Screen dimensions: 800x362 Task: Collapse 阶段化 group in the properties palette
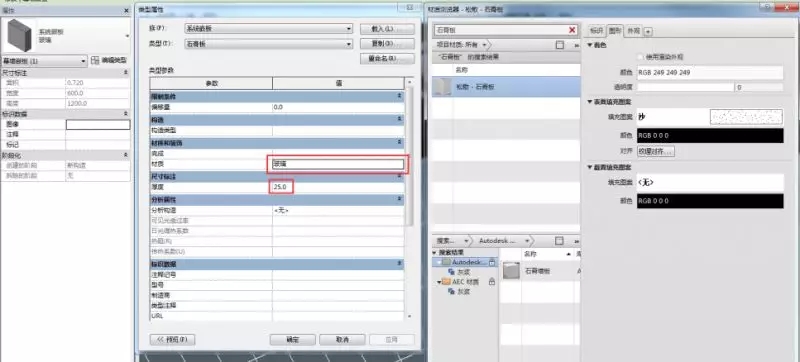(126, 155)
